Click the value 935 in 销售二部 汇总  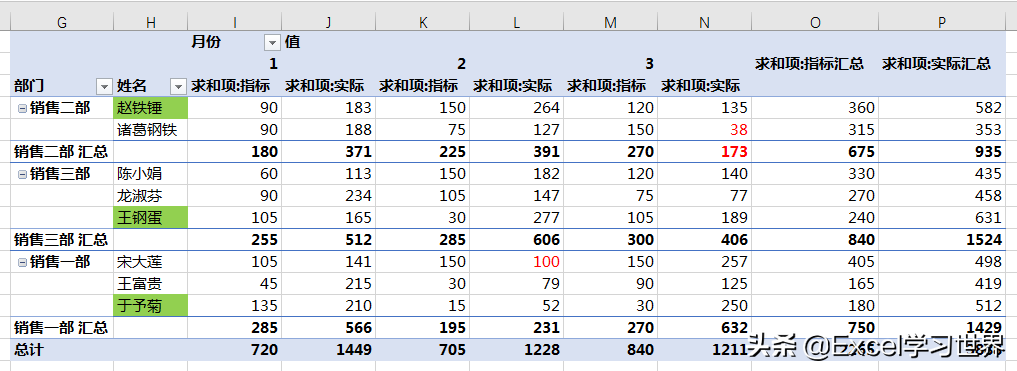988,152
